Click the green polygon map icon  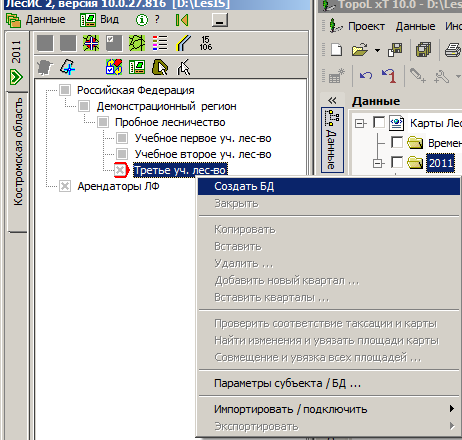137,43
